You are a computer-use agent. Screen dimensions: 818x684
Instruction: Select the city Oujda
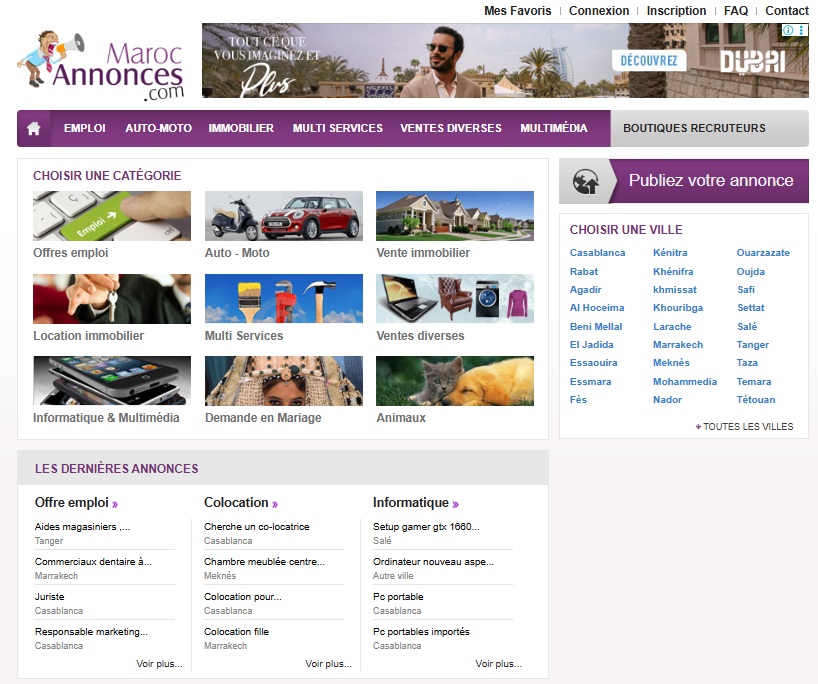pos(750,271)
